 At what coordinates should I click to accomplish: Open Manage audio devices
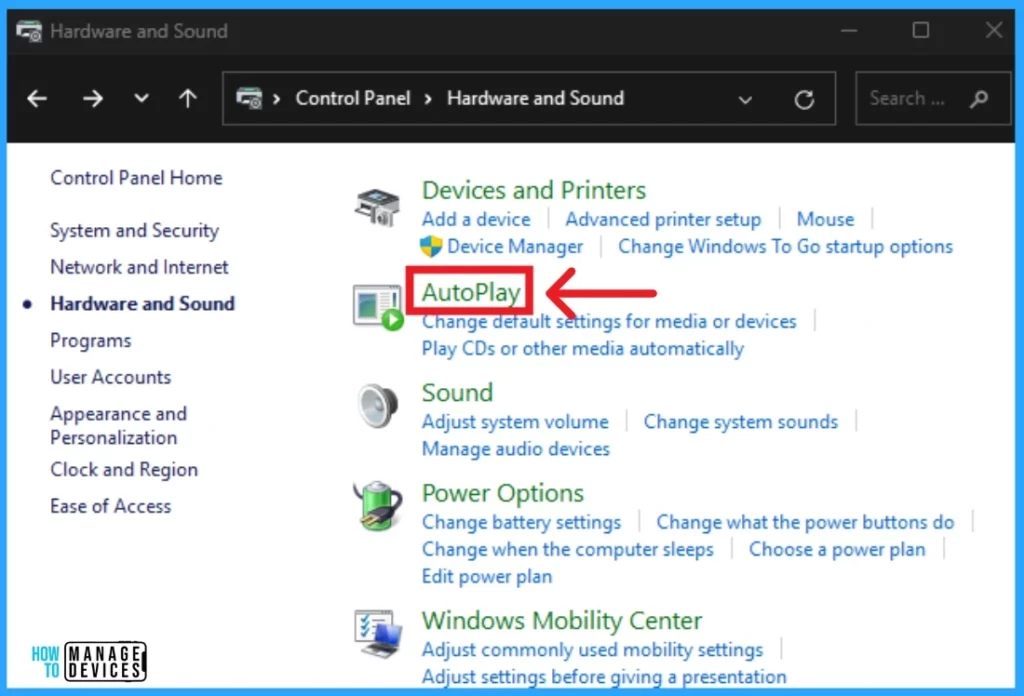(515, 449)
